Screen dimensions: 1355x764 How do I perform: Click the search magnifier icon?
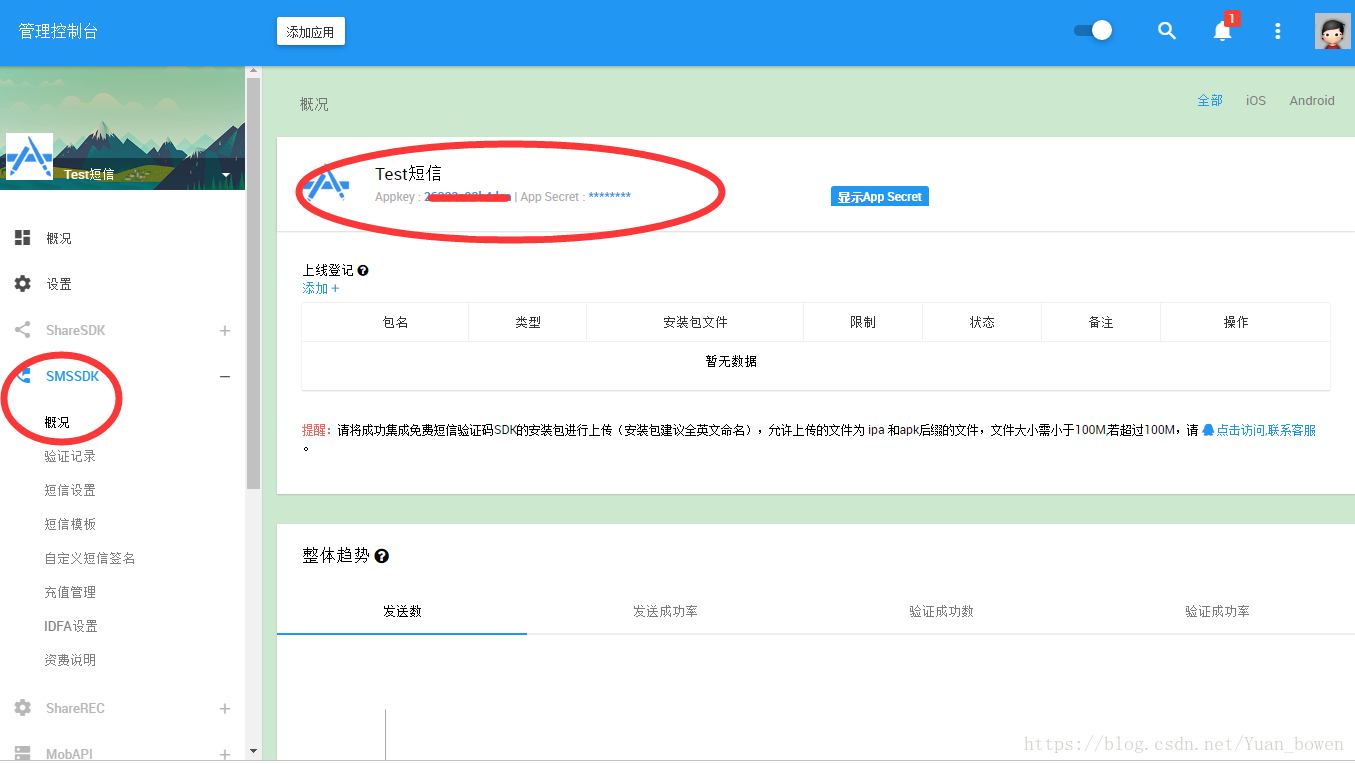pos(1166,31)
